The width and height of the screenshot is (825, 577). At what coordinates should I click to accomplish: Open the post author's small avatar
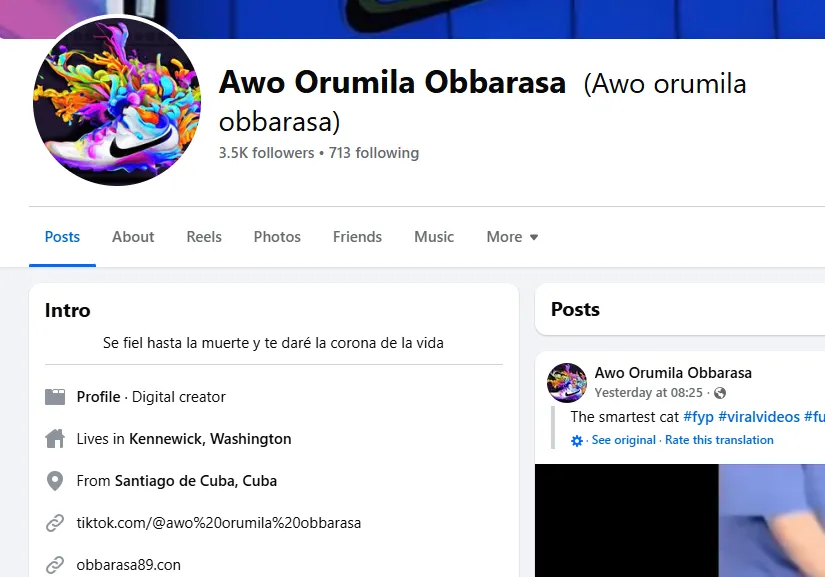(x=567, y=382)
